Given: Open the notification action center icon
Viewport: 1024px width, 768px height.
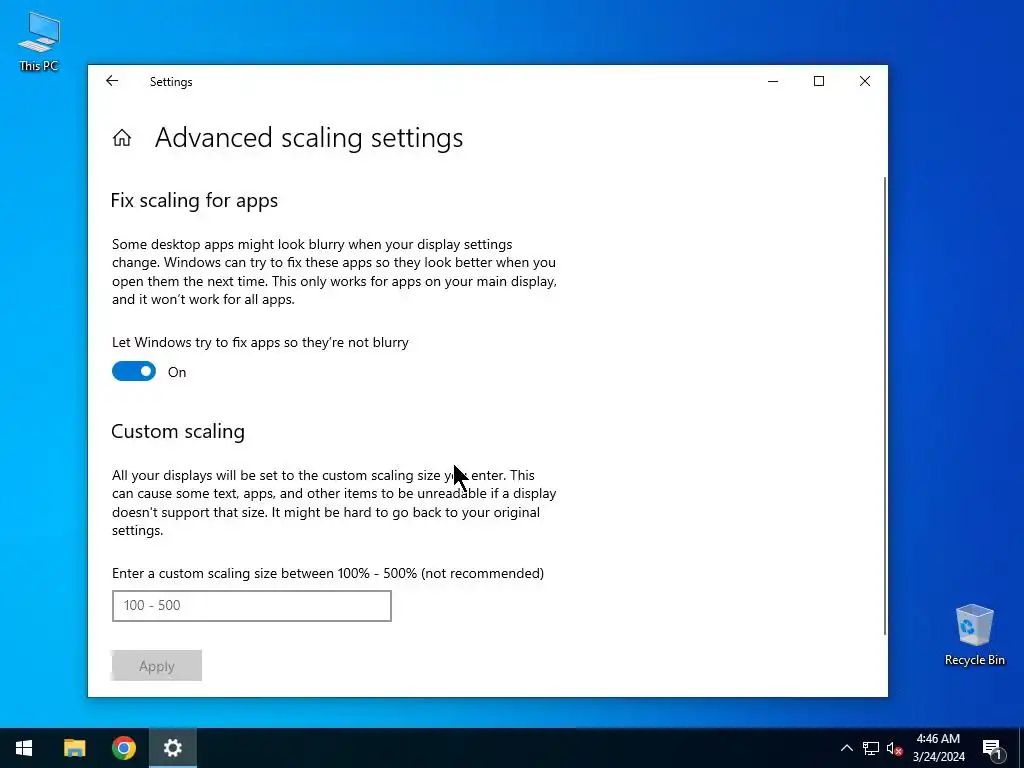Looking at the screenshot, I should (992, 749).
